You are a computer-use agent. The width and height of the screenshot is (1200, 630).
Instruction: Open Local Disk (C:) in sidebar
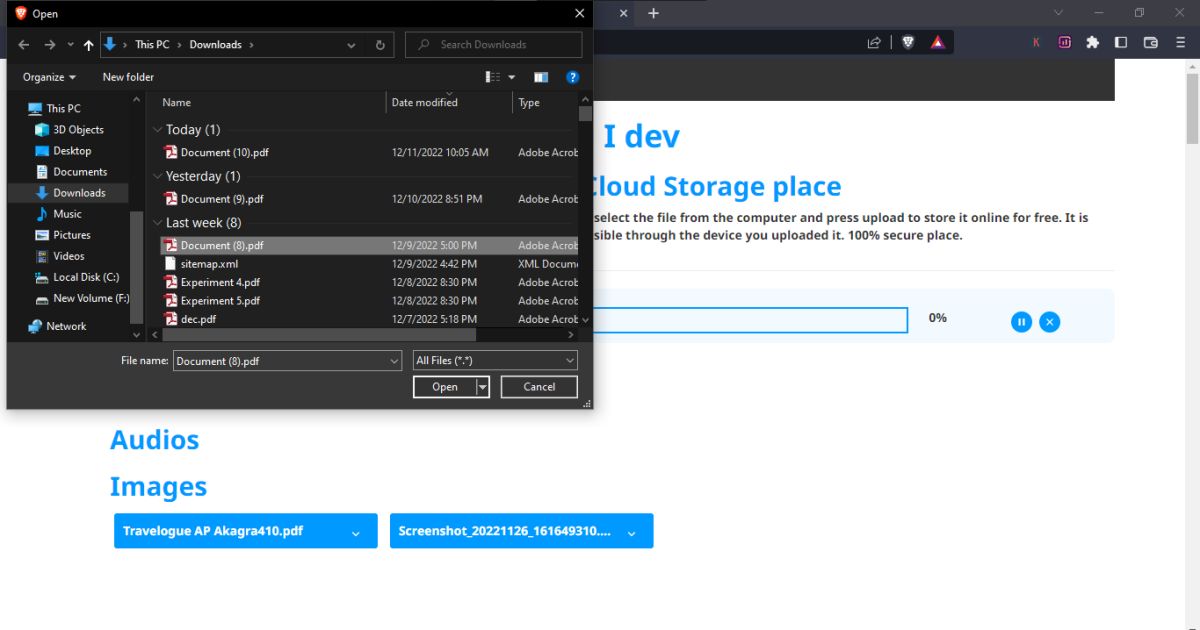[x=86, y=277]
